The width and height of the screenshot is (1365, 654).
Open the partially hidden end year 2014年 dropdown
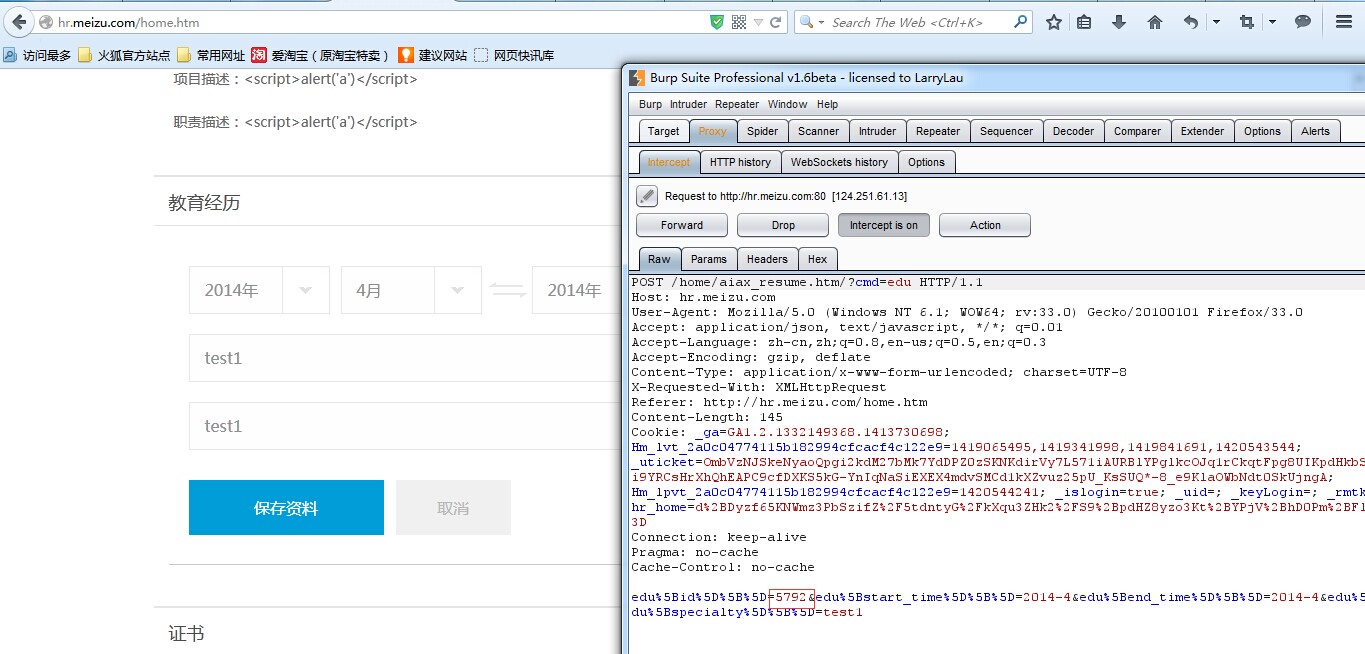576,290
